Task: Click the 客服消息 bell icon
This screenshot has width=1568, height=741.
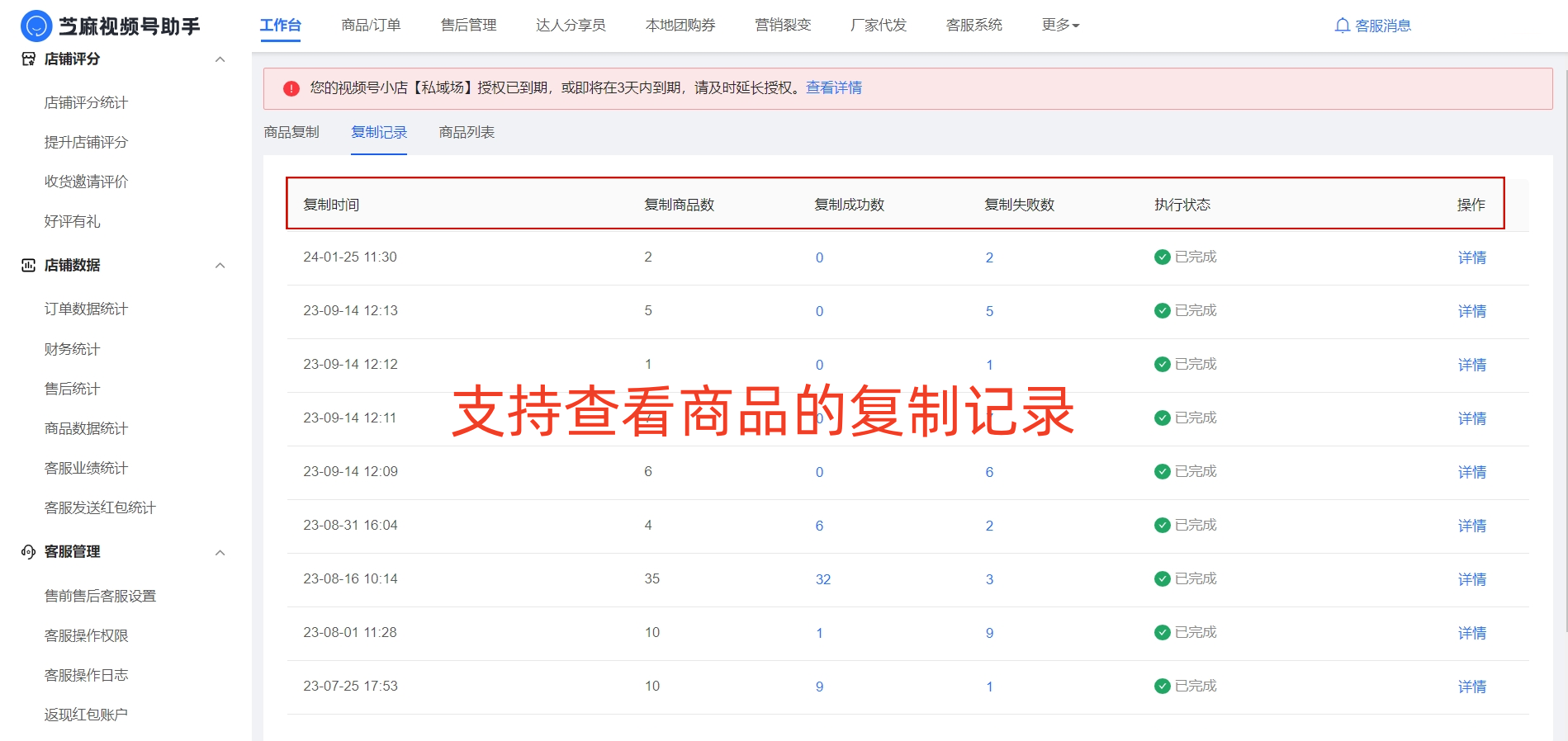Action: click(1343, 26)
